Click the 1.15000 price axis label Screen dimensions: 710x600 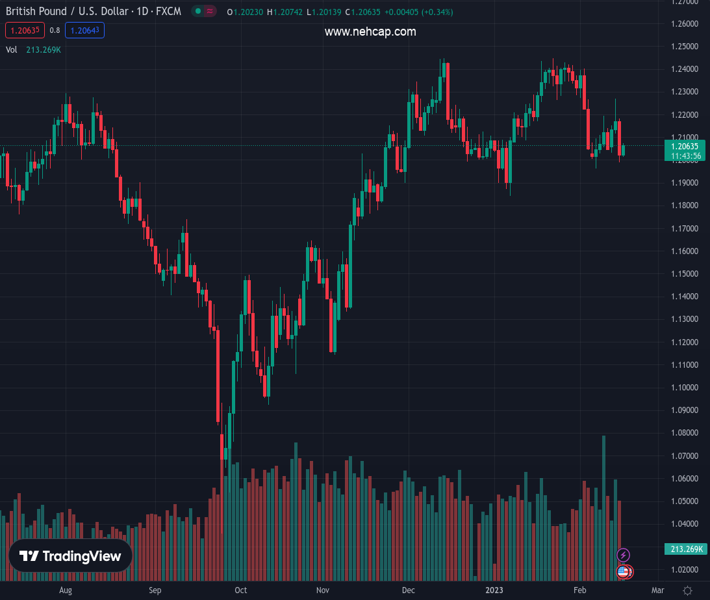point(685,274)
